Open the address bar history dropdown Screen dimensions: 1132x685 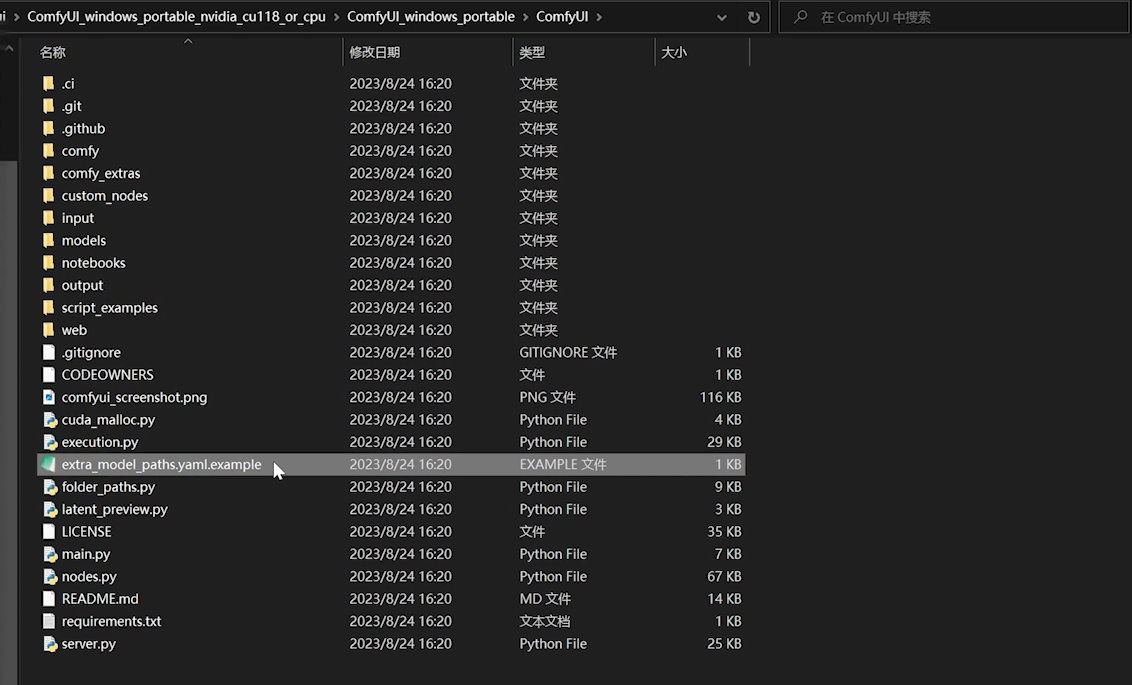tap(721, 17)
